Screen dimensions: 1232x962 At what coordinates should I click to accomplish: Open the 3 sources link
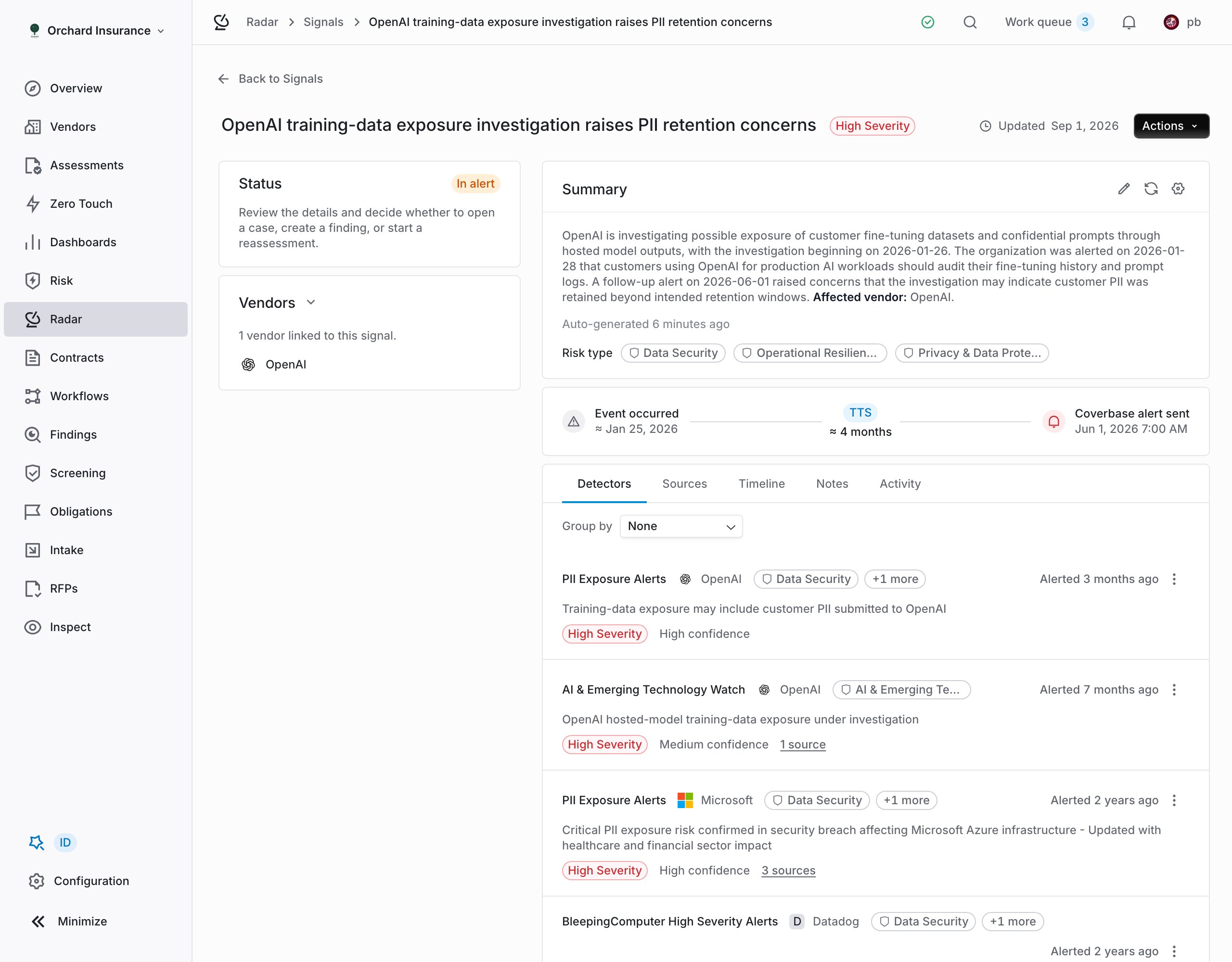(x=789, y=871)
